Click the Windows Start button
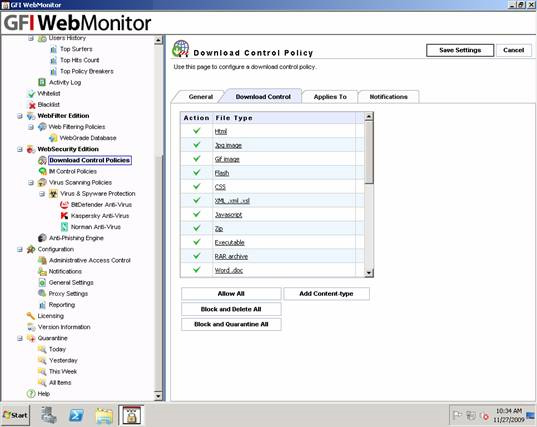Screen dimensions: 537x427 coord(15,415)
